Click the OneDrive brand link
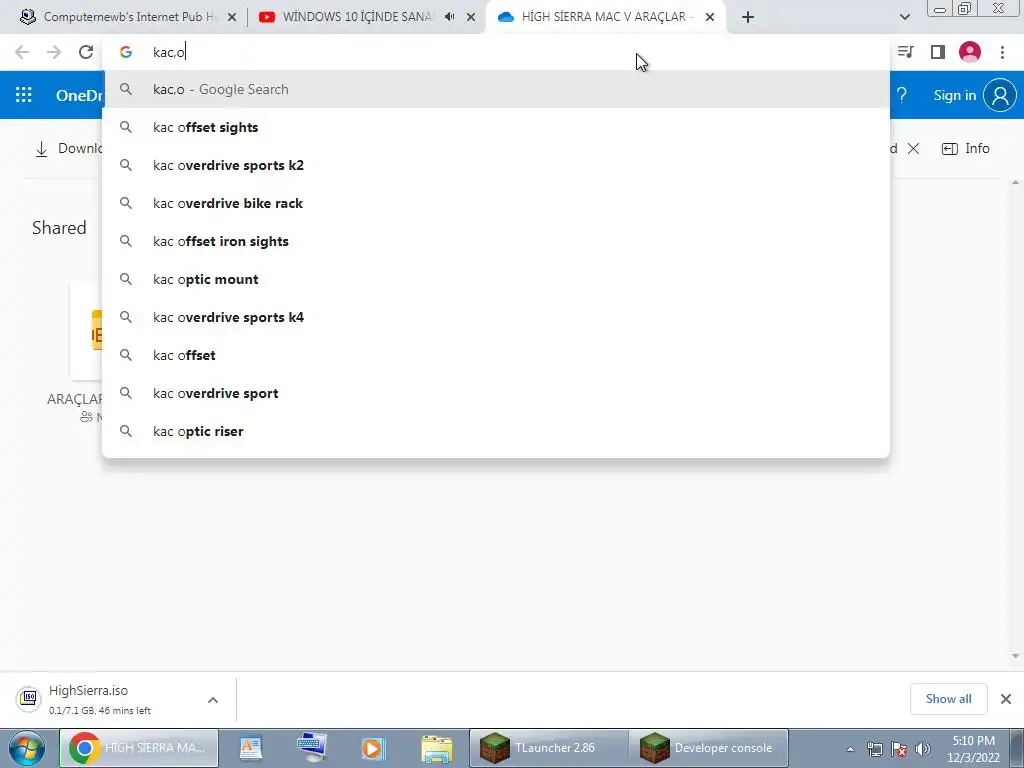This screenshot has height=768, width=1024. pos(79,95)
